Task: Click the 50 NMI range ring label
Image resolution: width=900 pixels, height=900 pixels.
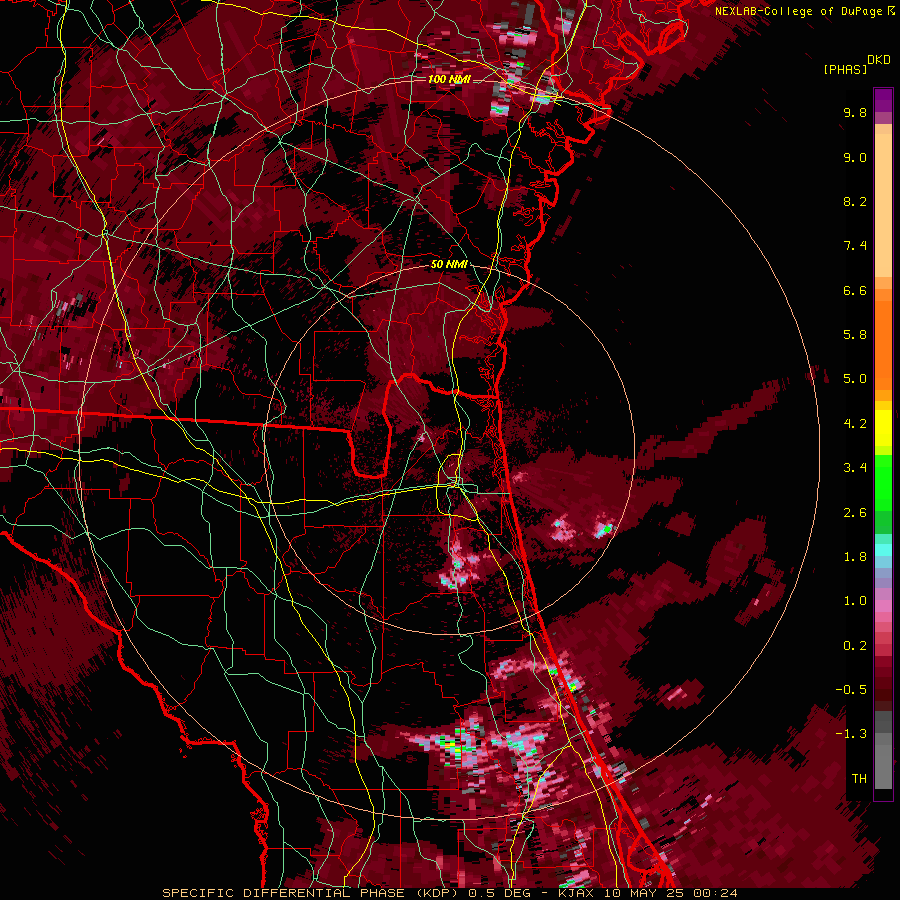Action: tap(449, 265)
